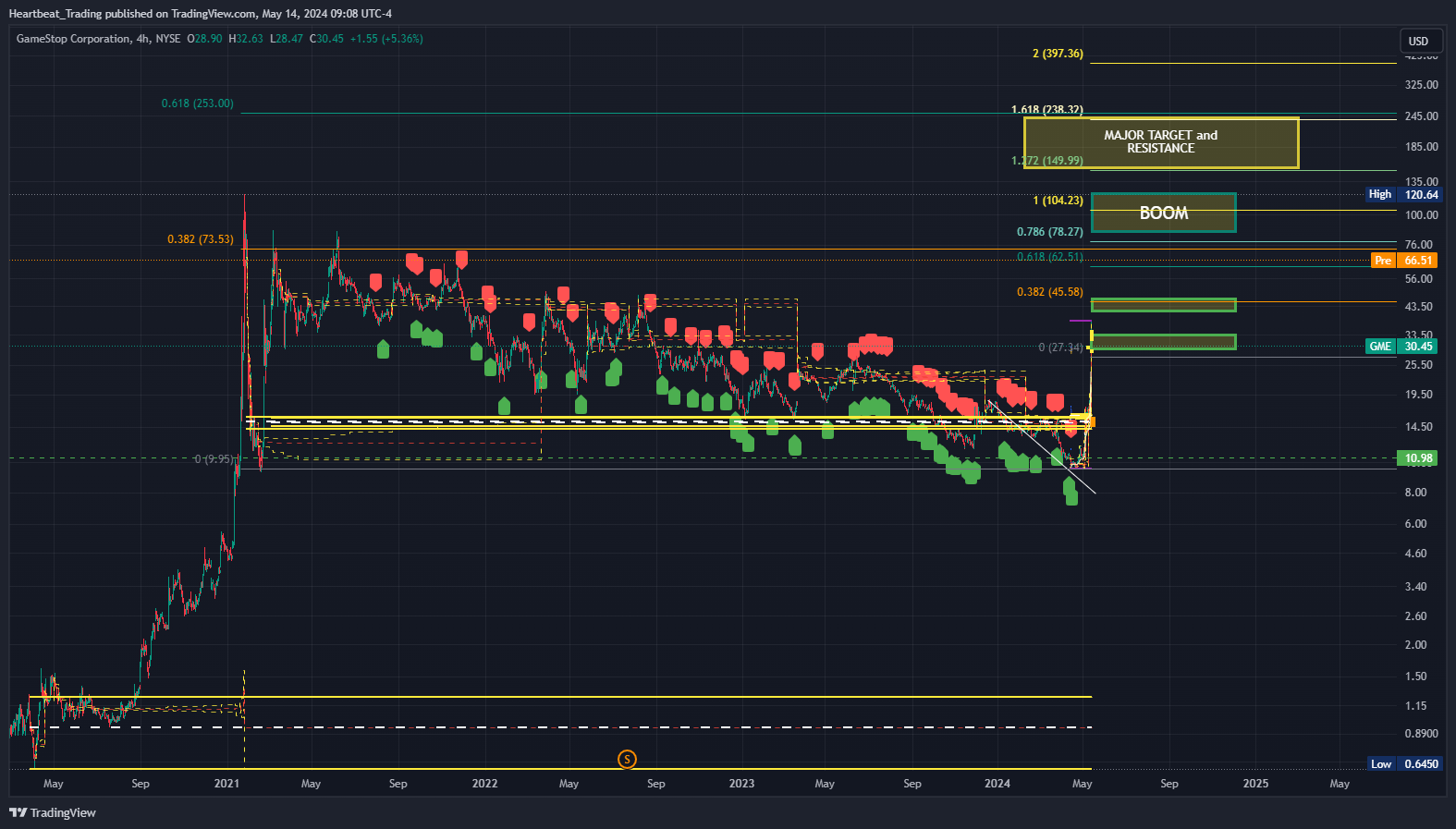
Task: Click the 185.00 price axis value
Action: click(1422, 147)
